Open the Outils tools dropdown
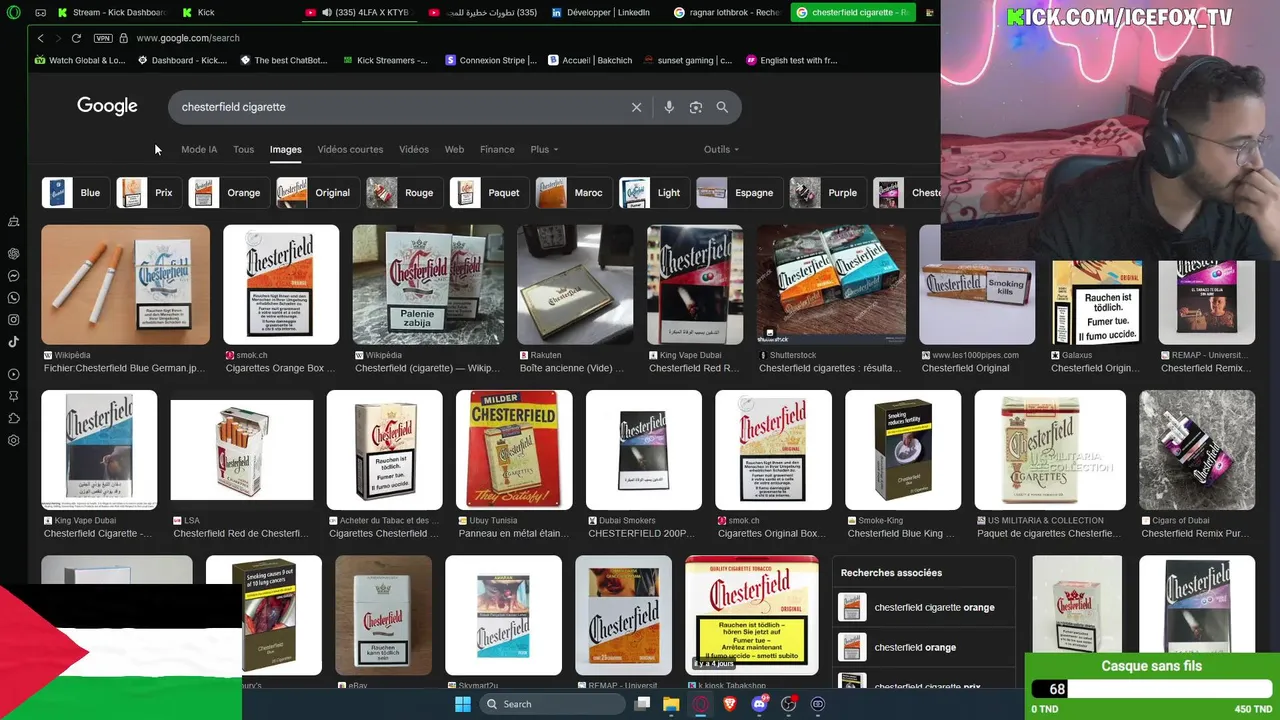Viewport: 1280px width, 720px height. pos(721,149)
